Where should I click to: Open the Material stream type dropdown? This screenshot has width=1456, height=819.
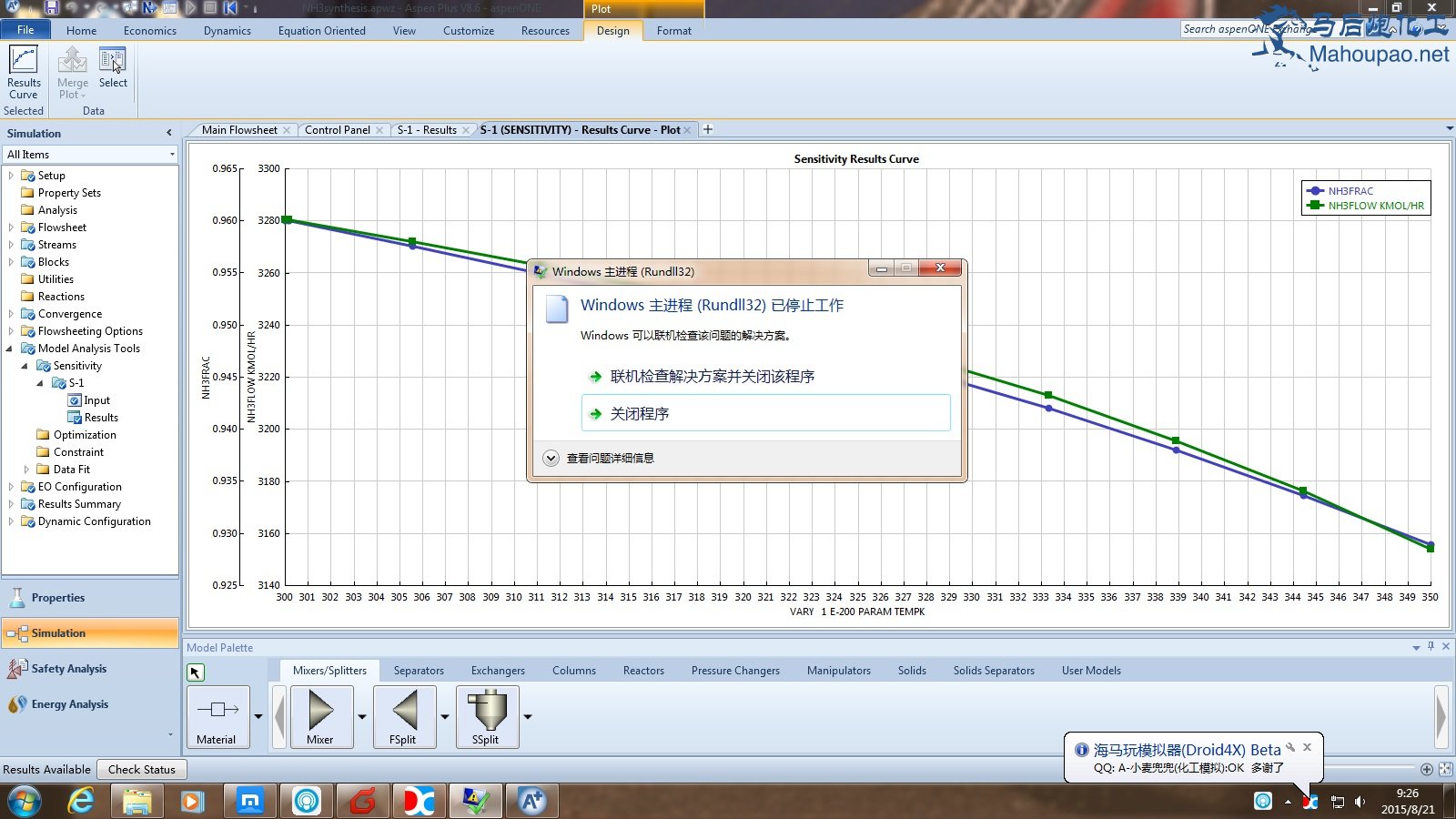(x=258, y=717)
